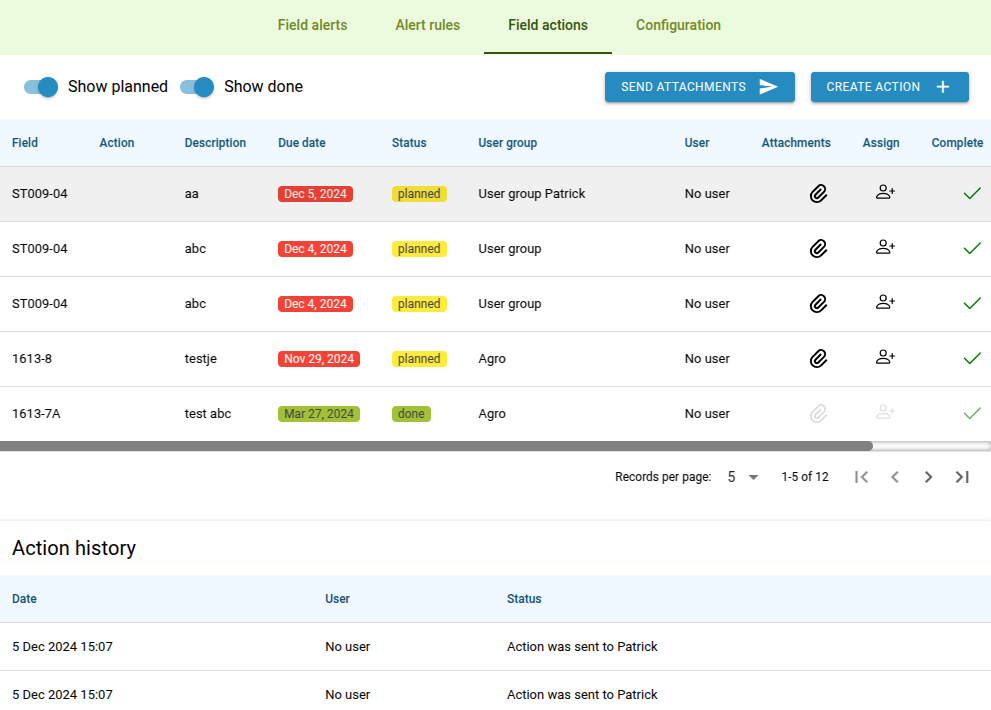991x710 pixels.
Task: Open attachments for field 1613-8
Action: [818, 358]
